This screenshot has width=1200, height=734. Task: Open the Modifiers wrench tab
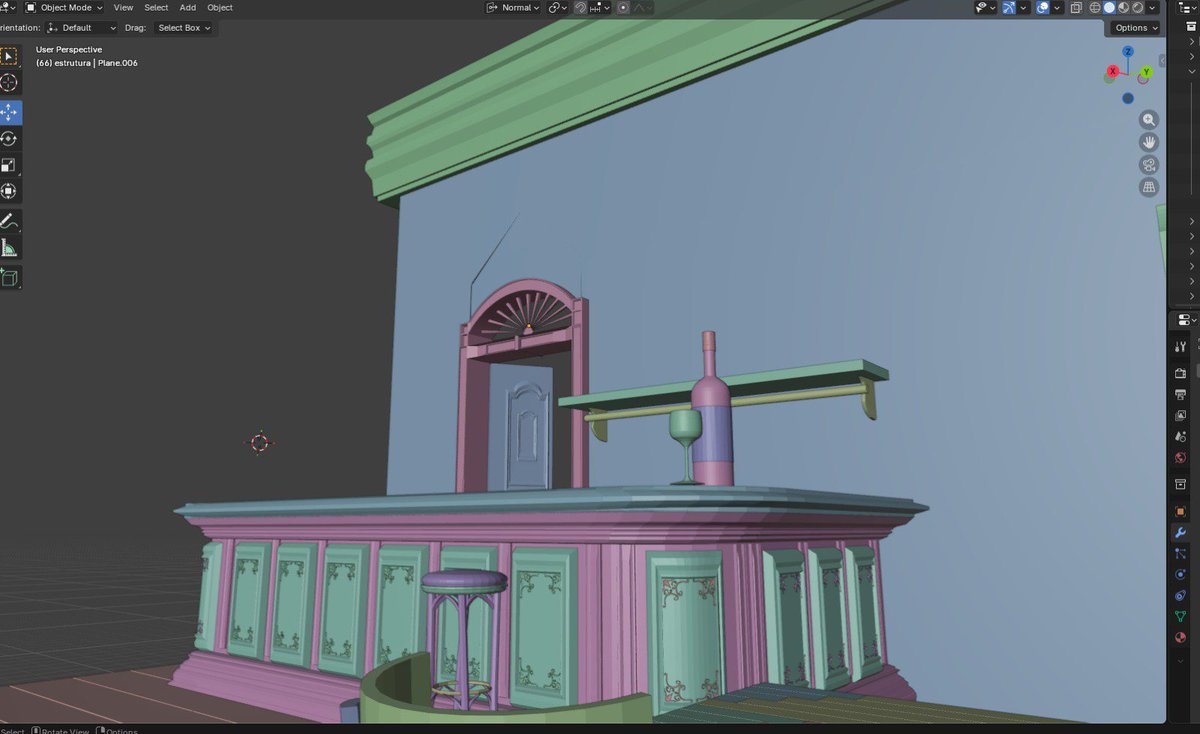point(1181,533)
